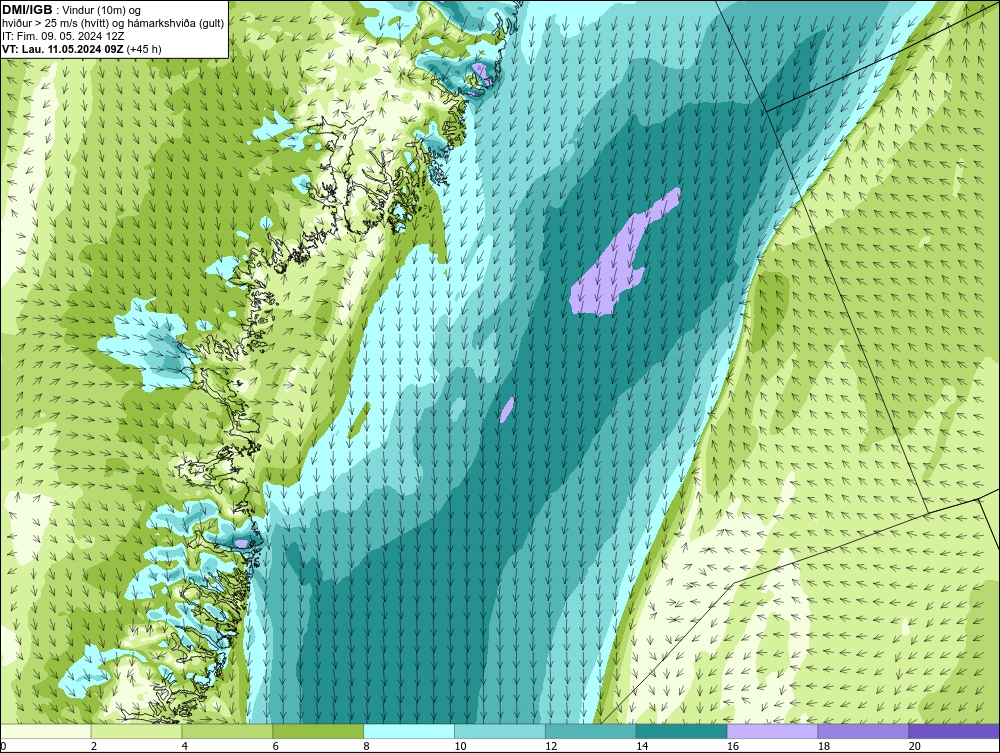Click the 10–12 m/s legend swatch

(500, 731)
